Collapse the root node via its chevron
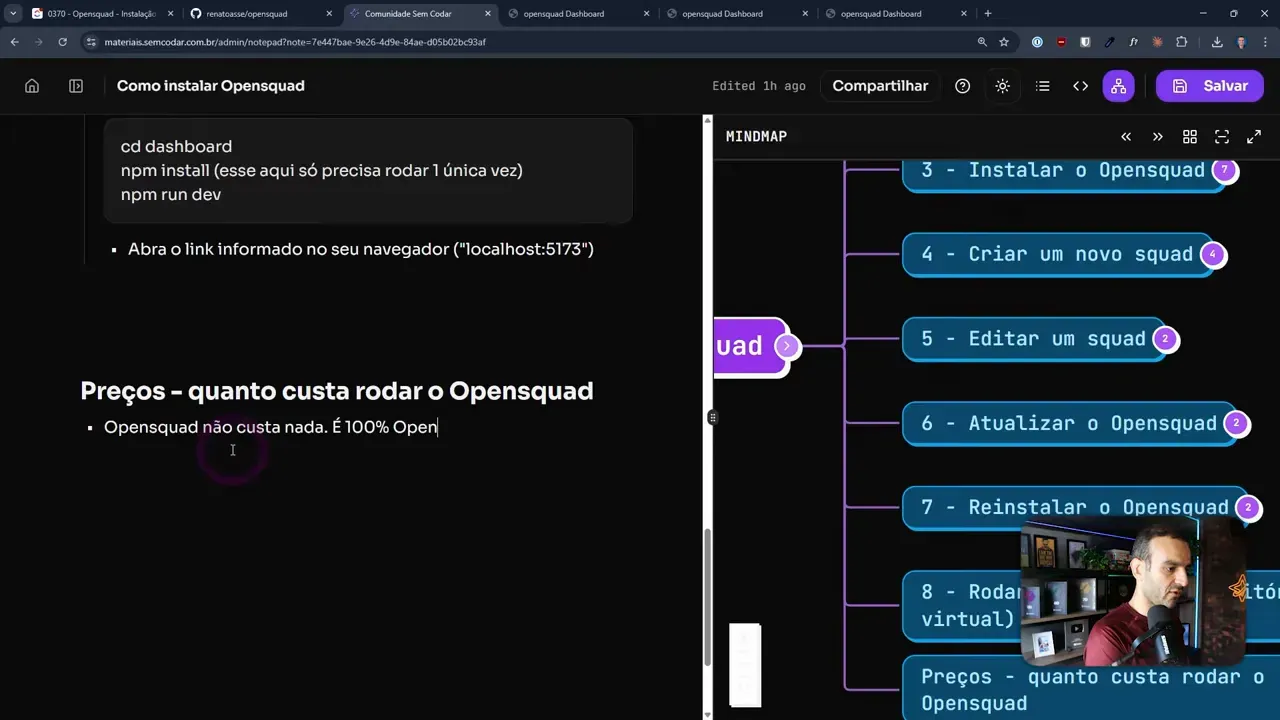This screenshot has width=1280, height=720. [x=787, y=346]
